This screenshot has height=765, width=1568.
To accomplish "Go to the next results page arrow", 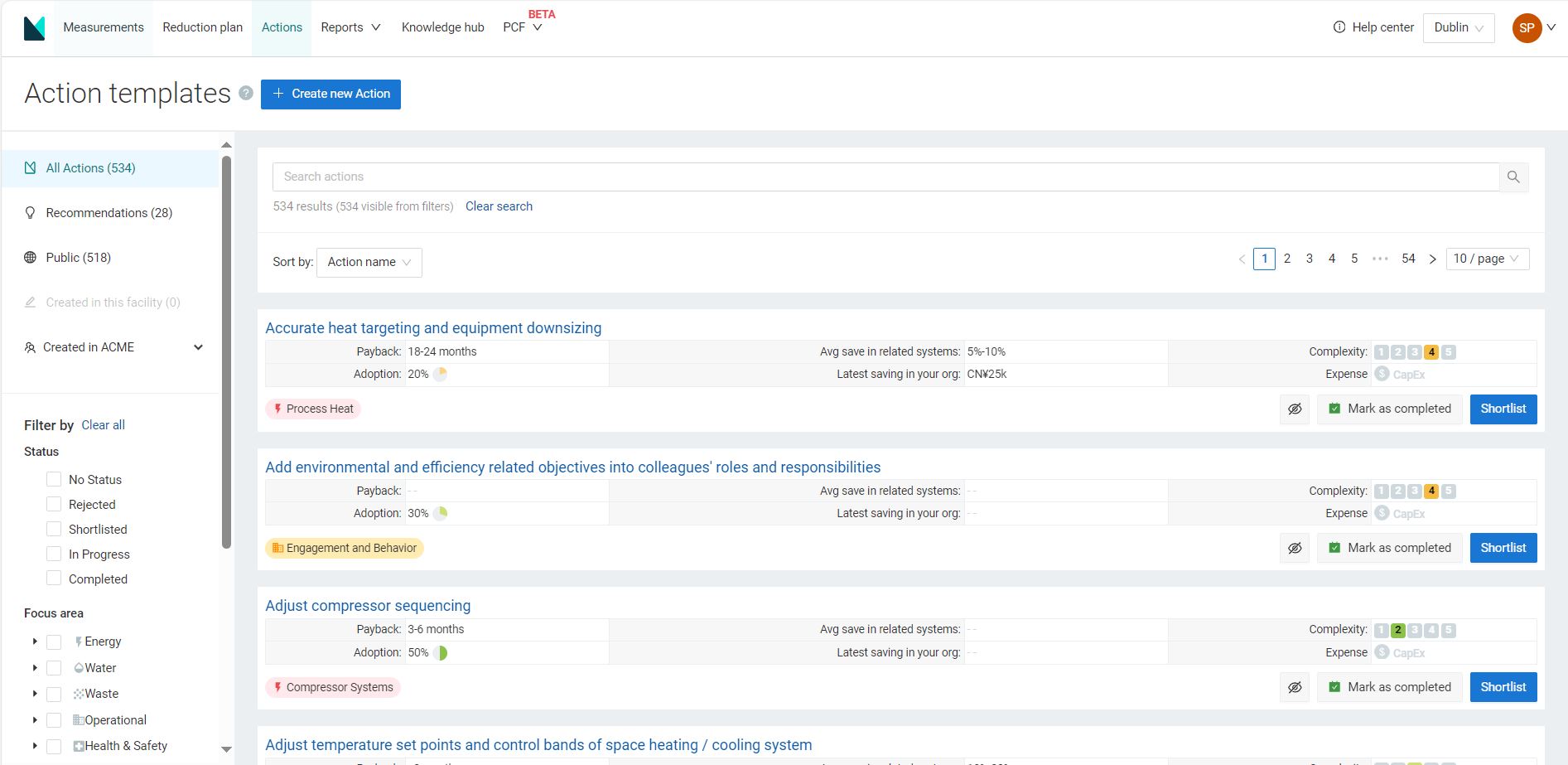I will pos(1432,259).
